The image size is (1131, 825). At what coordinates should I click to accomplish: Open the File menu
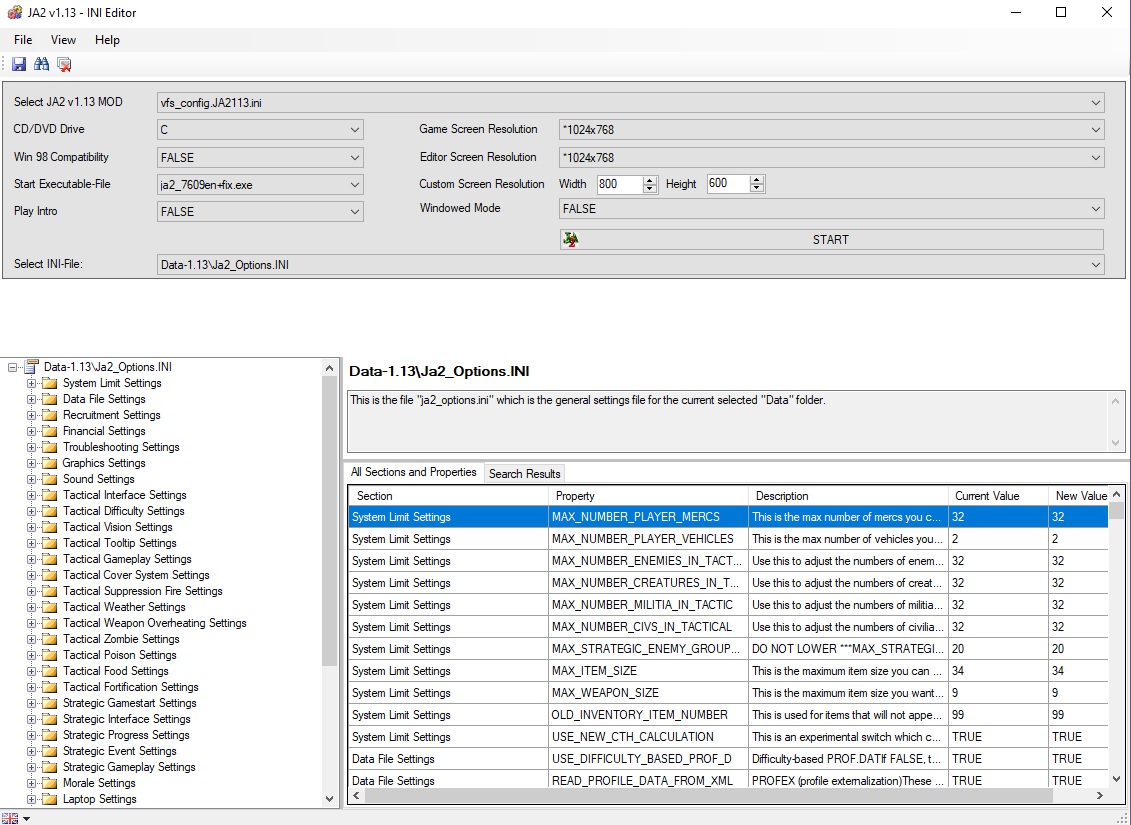click(23, 40)
